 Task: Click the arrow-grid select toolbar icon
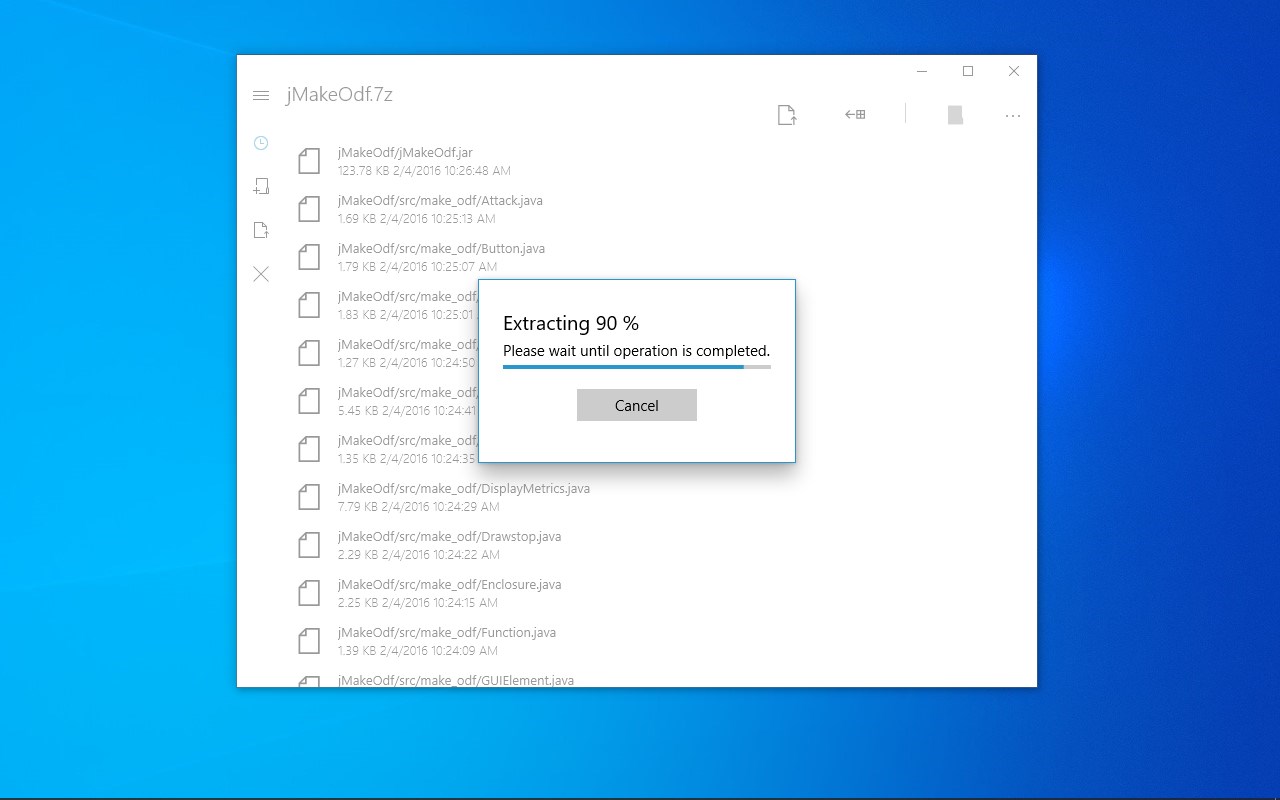pos(854,115)
